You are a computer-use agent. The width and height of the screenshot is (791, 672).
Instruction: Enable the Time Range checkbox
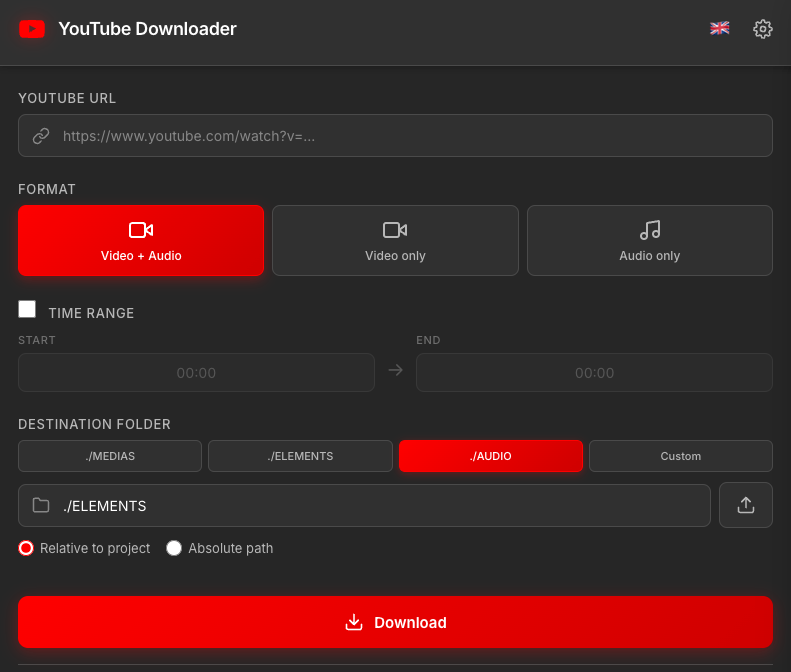[27, 309]
